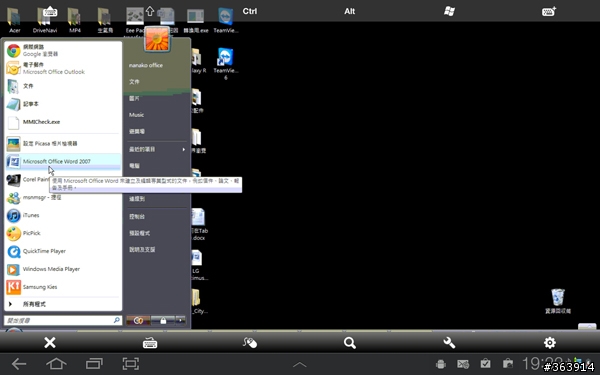The image size is (600, 375).
Task: Open the wrench tools icon
Action: [x=449, y=342]
